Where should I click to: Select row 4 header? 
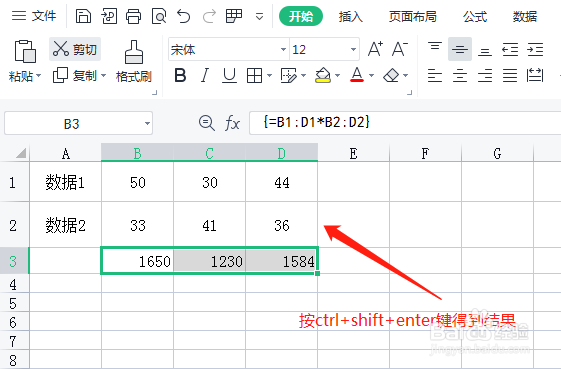point(14,284)
